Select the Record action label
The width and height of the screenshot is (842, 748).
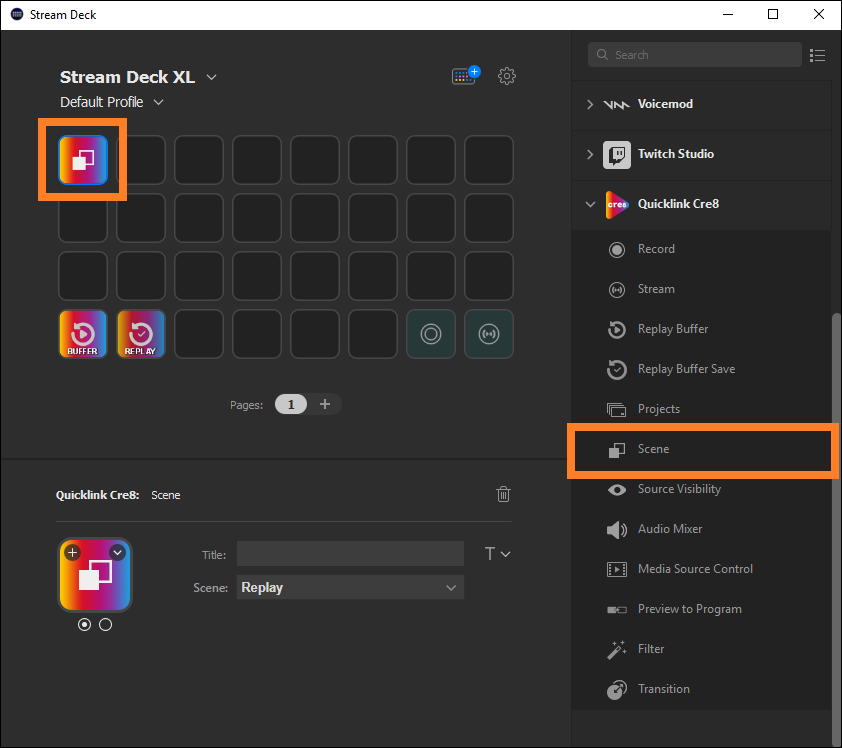656,249
